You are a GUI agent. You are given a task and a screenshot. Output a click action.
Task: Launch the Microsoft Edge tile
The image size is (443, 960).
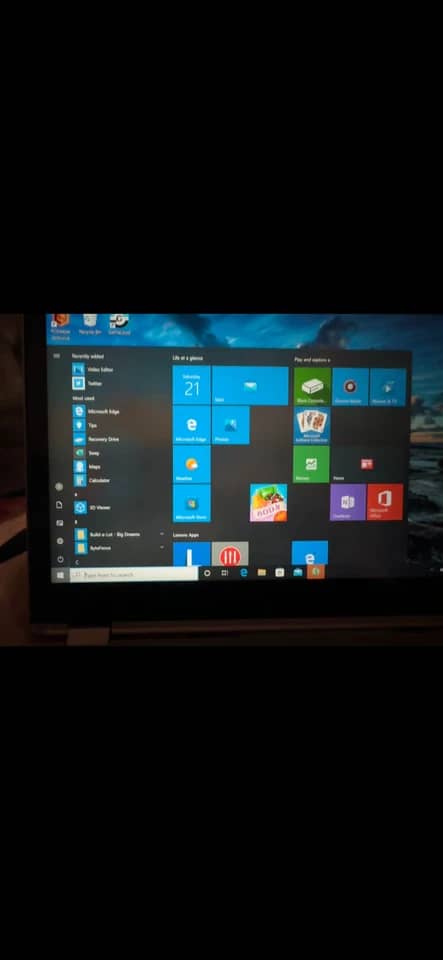tap(191, 425)
